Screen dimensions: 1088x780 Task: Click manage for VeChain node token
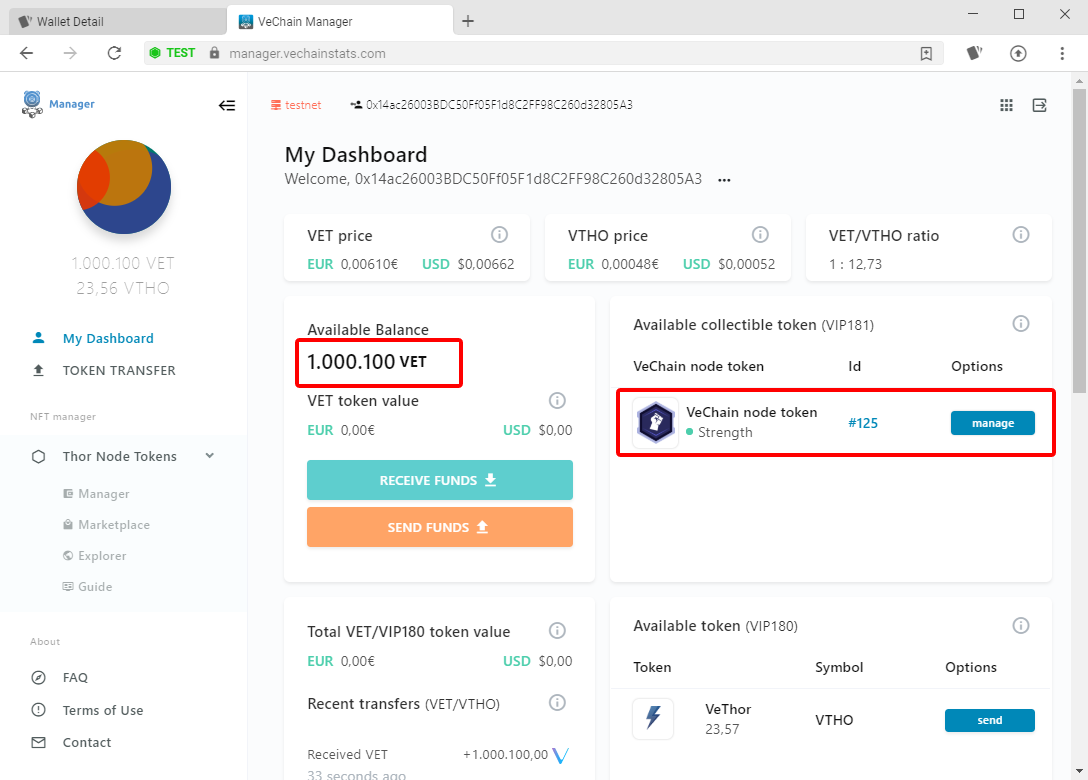pyautogui.click(x=992, y=423)
